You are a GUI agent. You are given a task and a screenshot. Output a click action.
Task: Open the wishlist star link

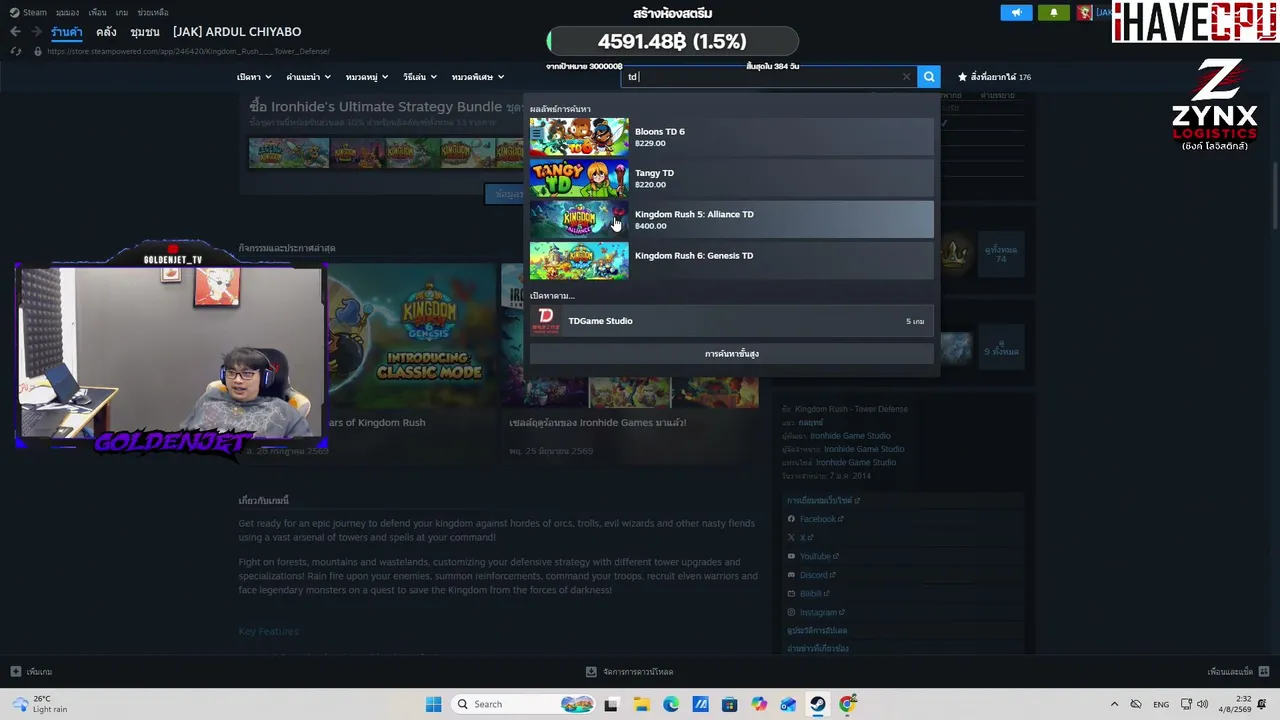994,77
